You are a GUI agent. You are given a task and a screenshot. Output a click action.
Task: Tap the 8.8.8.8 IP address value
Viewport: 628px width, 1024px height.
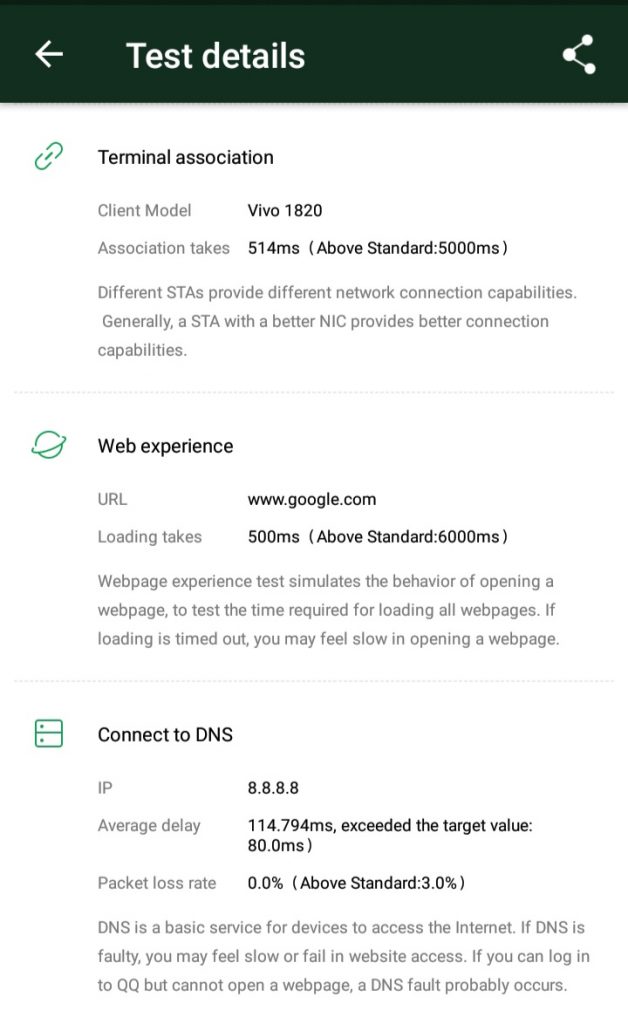[273, 788]
